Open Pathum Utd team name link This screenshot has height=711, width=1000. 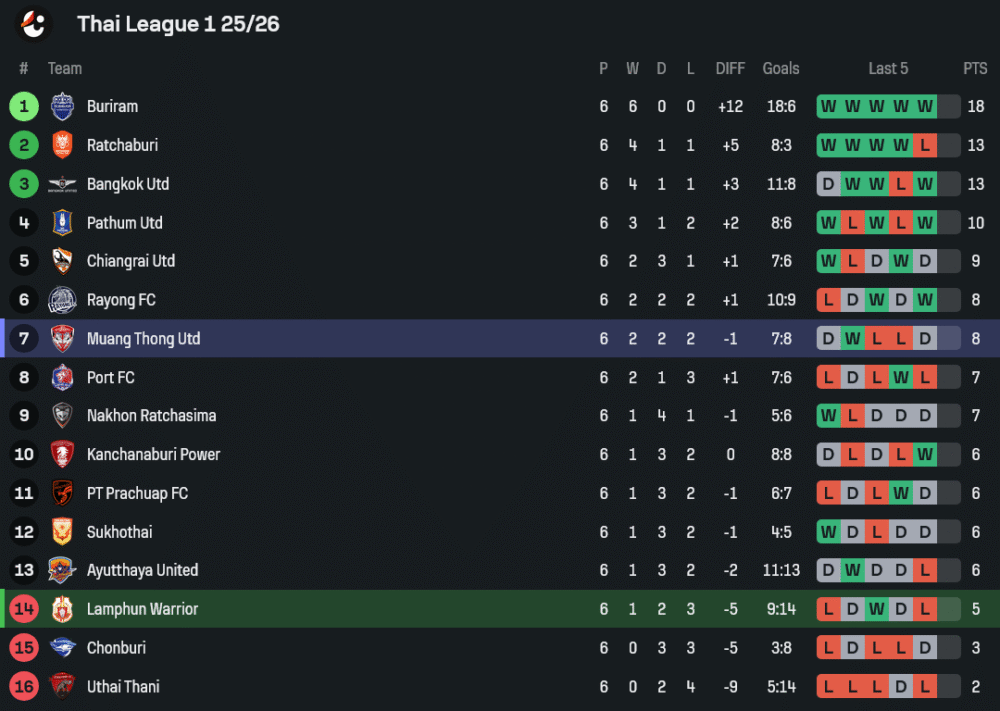coord(124,223)
